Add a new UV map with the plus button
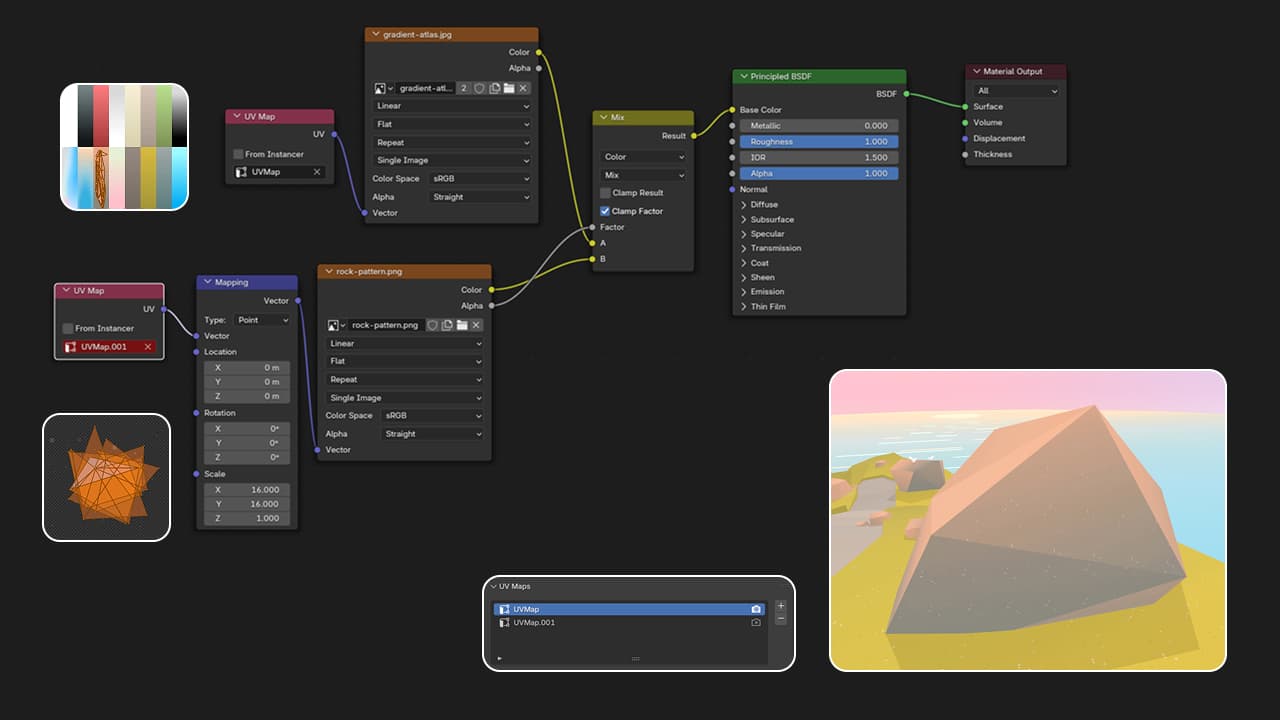The image size is (1280, 720). pos(781,606)
